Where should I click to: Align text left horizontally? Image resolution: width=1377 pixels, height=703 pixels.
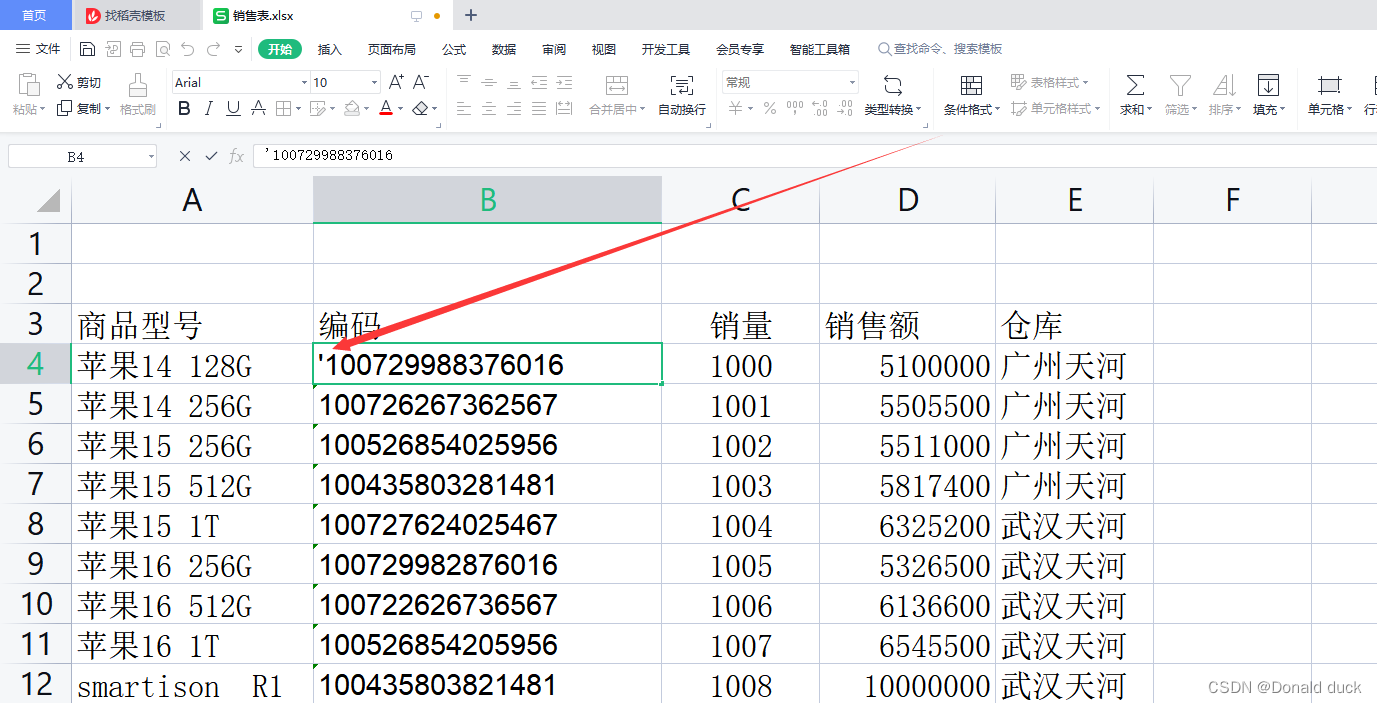coord(464,109)
